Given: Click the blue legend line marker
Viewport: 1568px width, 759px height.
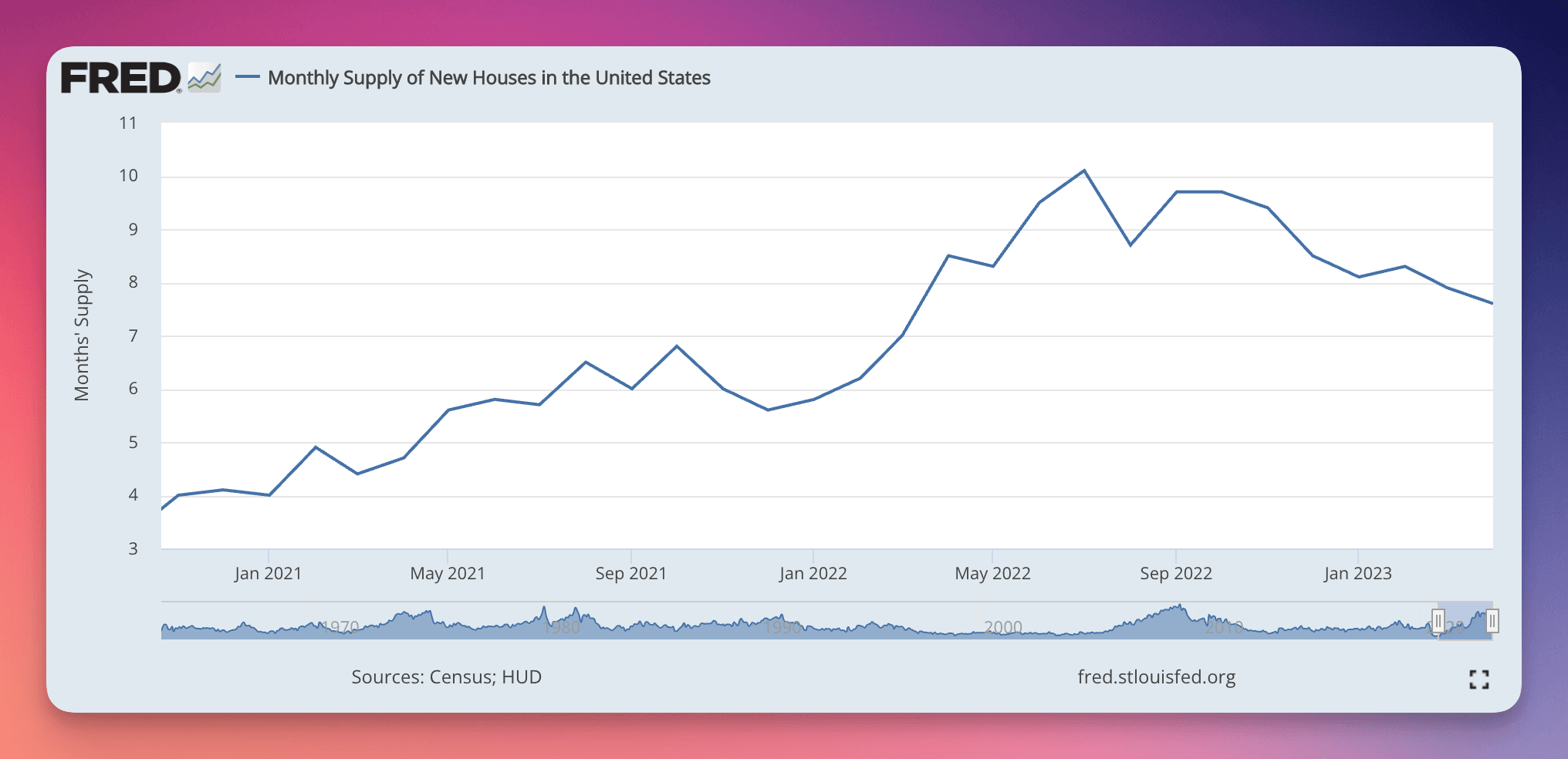Looking at the screenshot, I should point(247,77).
